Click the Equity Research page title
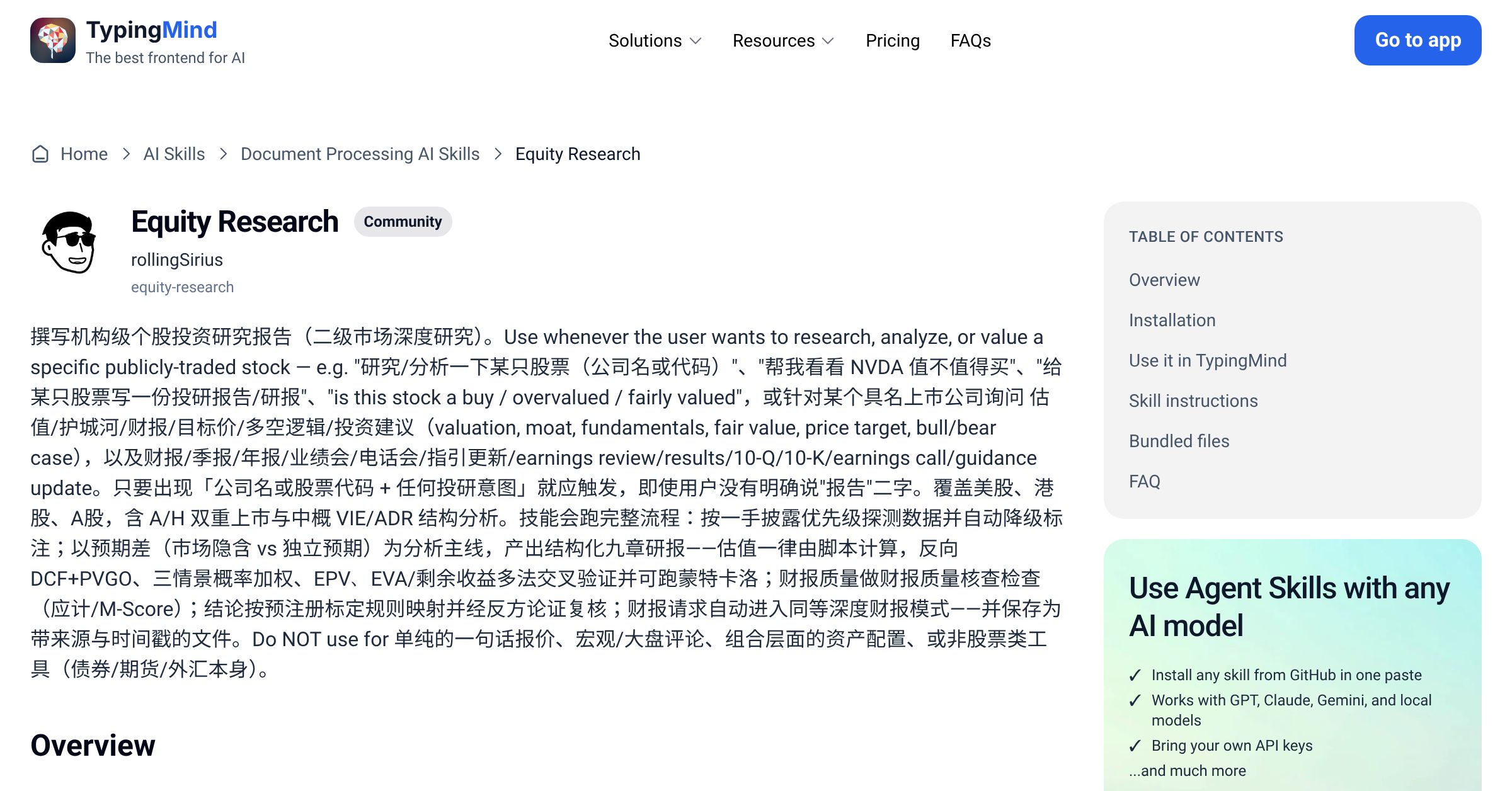Image resolution: width=1512 pixels, height=791 pixels. [x=234, y=222]
